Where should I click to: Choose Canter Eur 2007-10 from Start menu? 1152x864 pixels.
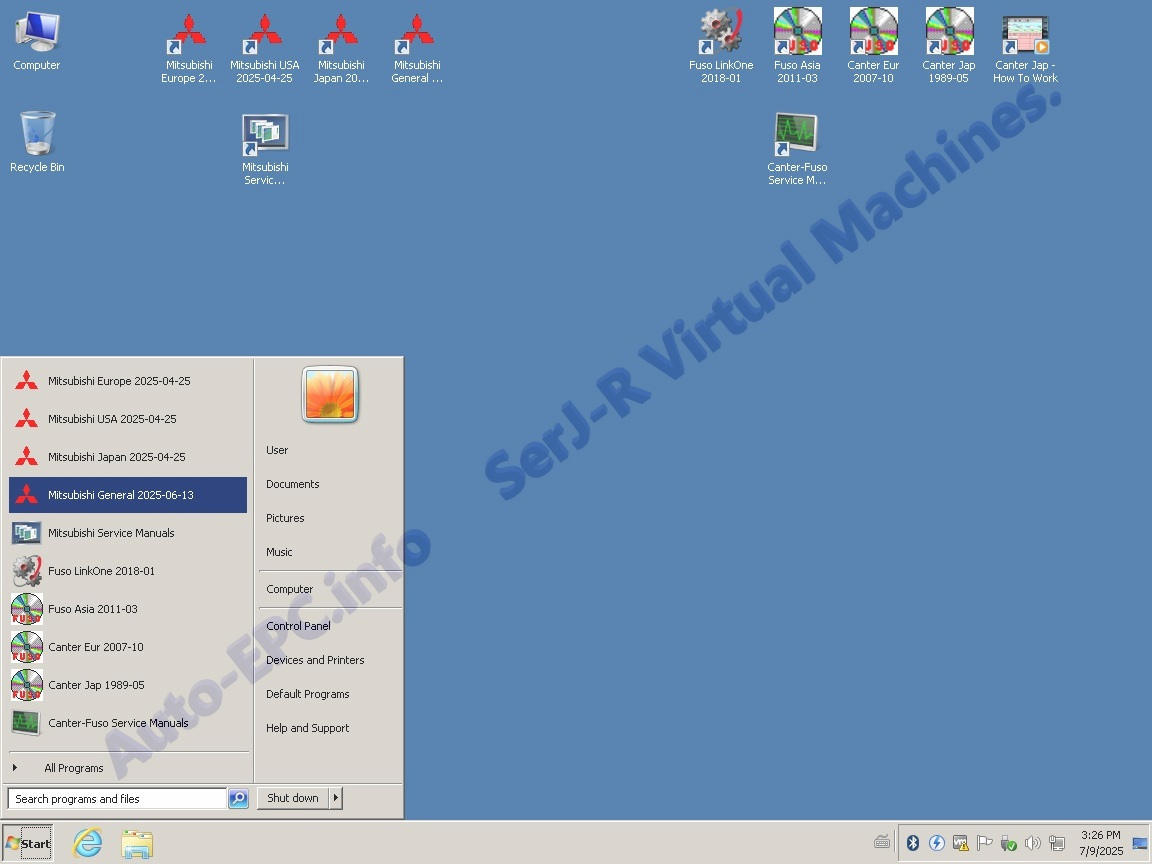[x=96, y=647]
